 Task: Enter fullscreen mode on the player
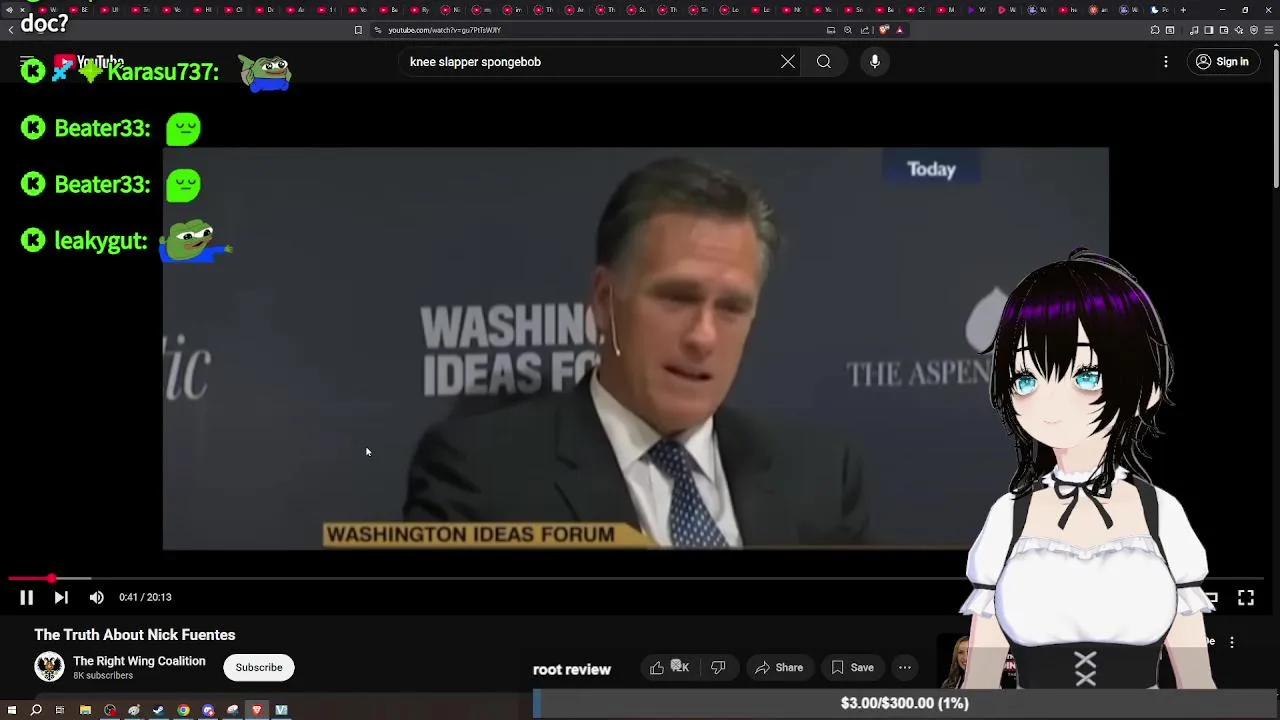pyautogui.click(x=1246, y=597)
